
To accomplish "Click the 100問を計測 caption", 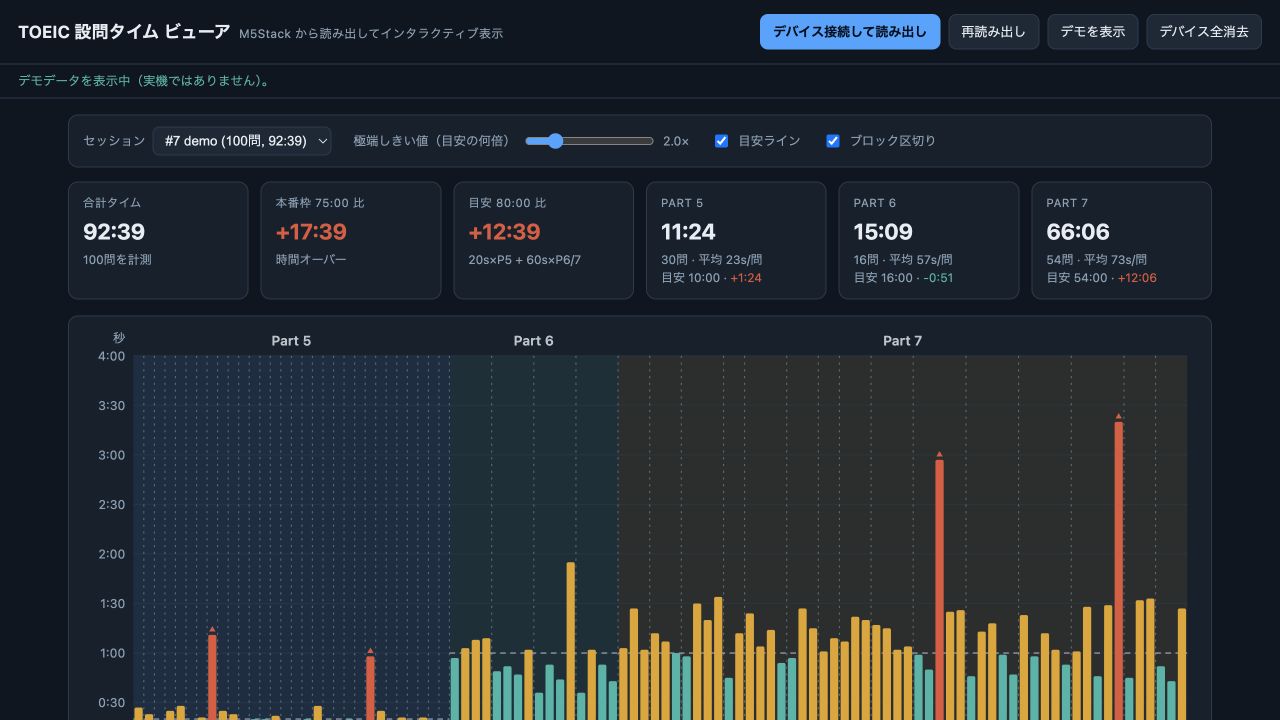I will (x=117, y=259).
